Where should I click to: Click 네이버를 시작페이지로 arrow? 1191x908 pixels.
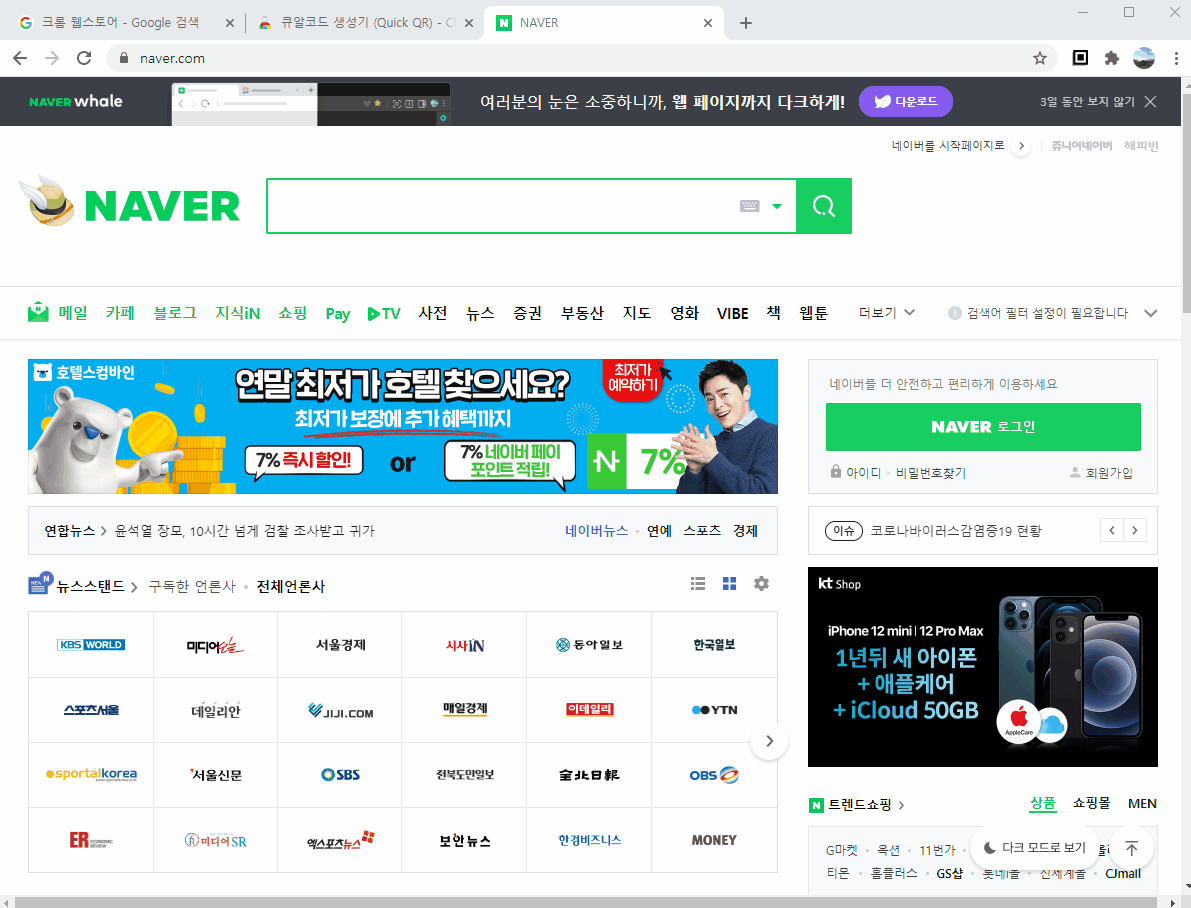point(1021,146)
